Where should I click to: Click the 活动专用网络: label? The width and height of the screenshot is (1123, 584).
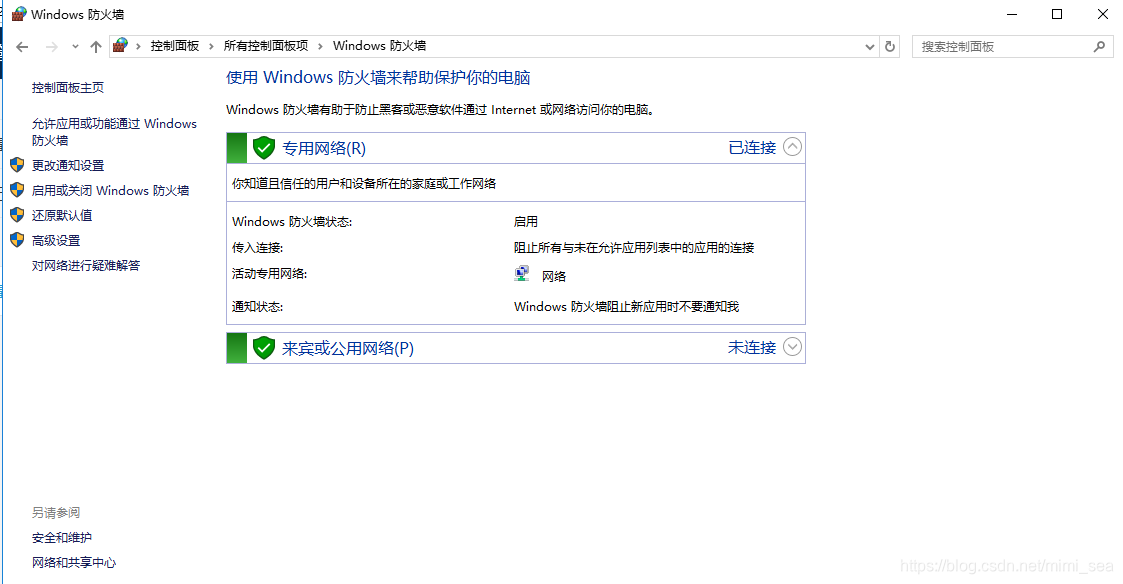point(269,274)
